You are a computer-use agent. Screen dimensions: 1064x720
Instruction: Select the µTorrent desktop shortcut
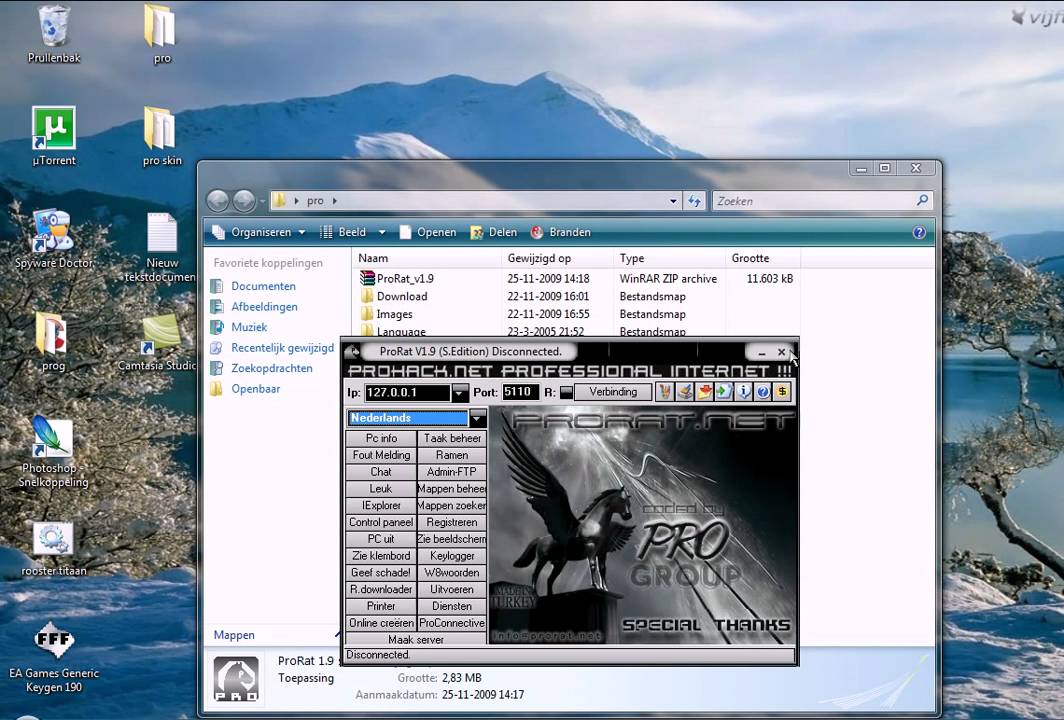pyautogui.click(x=54, y=136)
